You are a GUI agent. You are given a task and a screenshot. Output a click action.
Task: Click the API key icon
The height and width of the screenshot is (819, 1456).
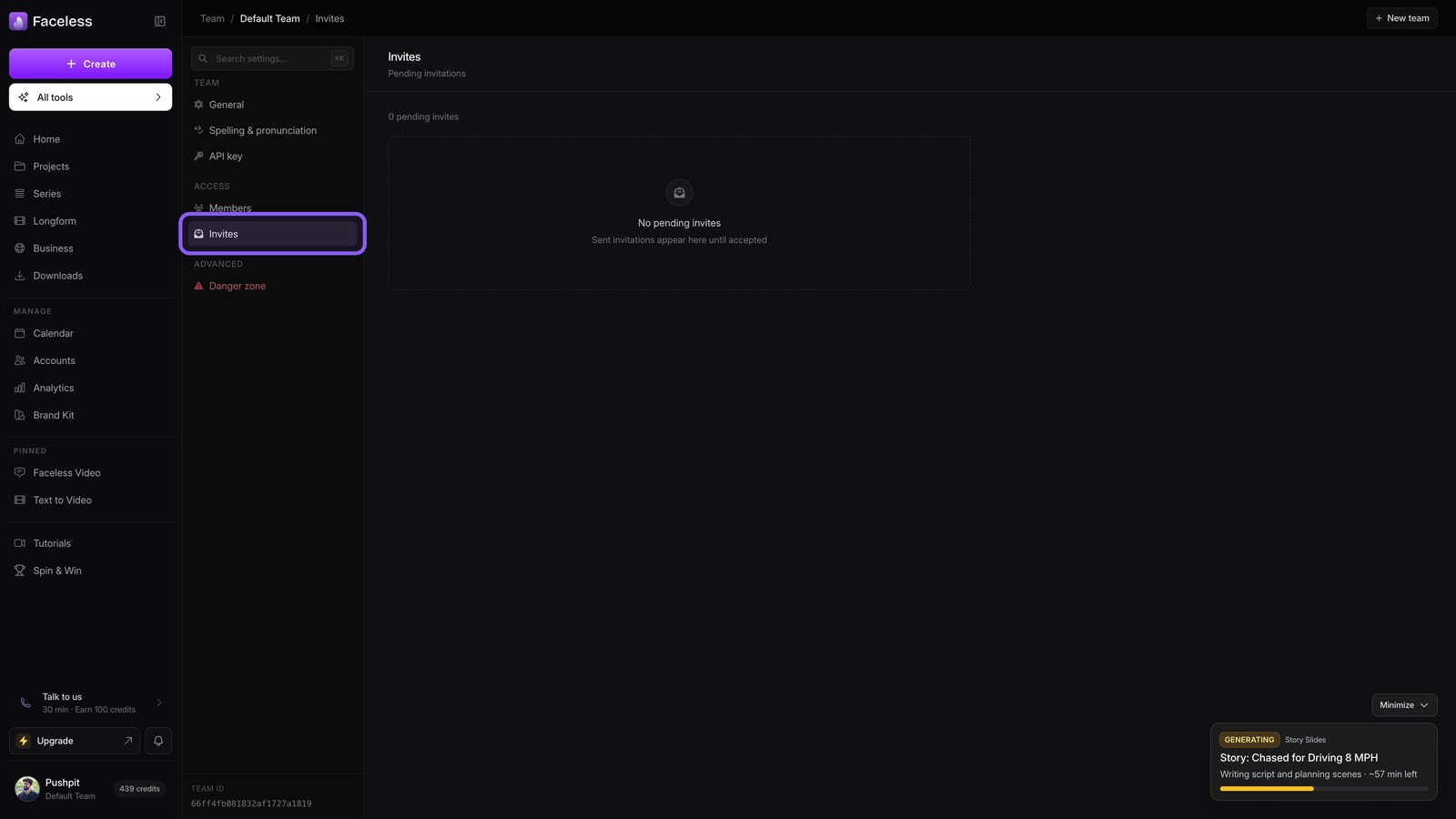pyautogui.click(x=198, y=157)
